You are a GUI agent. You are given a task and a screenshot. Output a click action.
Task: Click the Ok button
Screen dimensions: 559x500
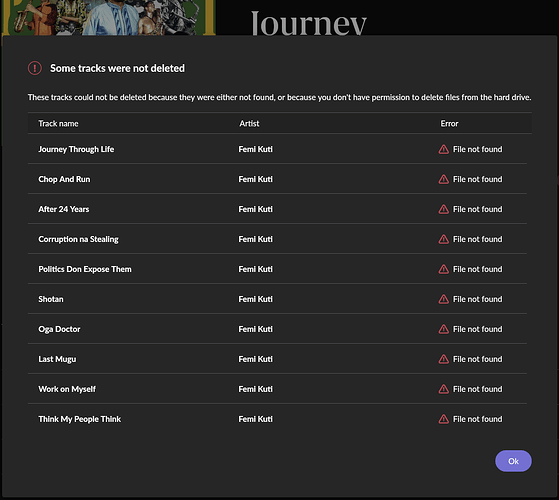coord(513,461)
